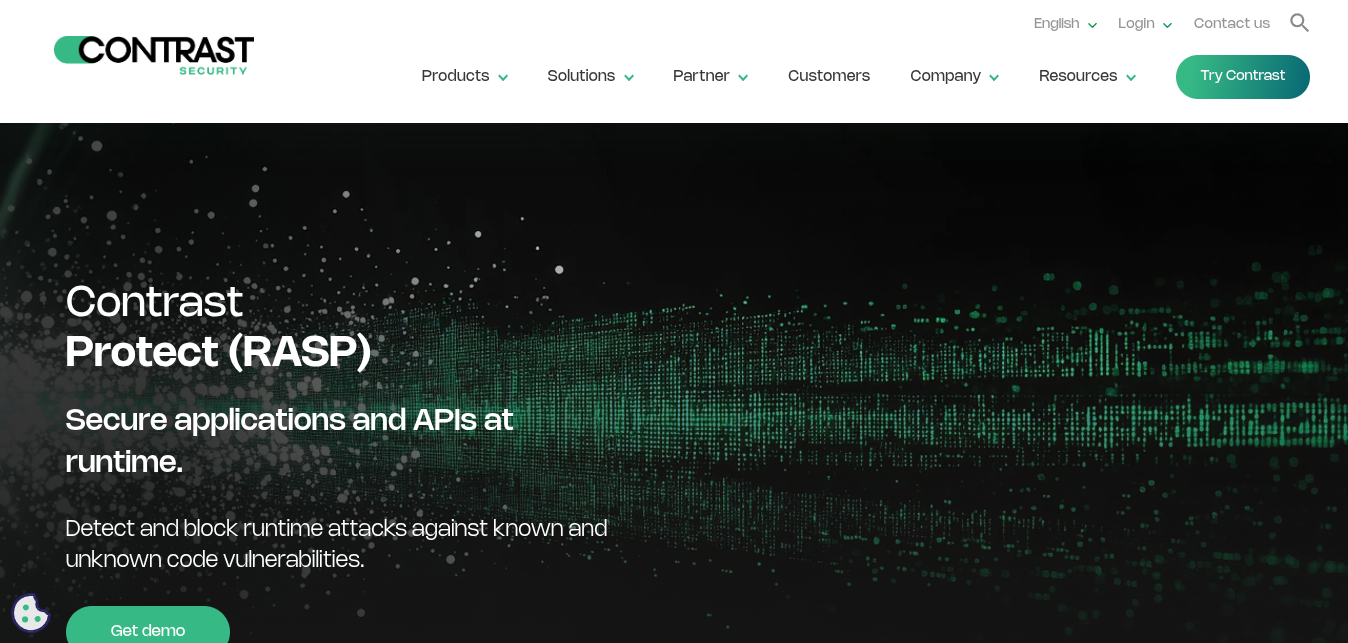Screen dimensions: 1348x643
Task: Expand the Partner menu chevron
Action: (743, 77)
